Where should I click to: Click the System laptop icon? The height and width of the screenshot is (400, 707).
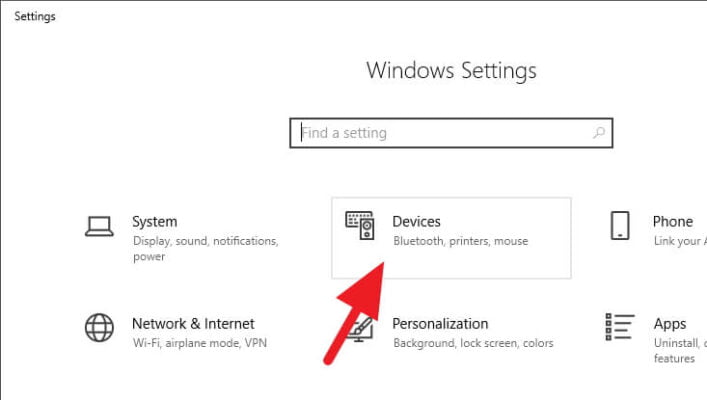(x=99, y=226)
